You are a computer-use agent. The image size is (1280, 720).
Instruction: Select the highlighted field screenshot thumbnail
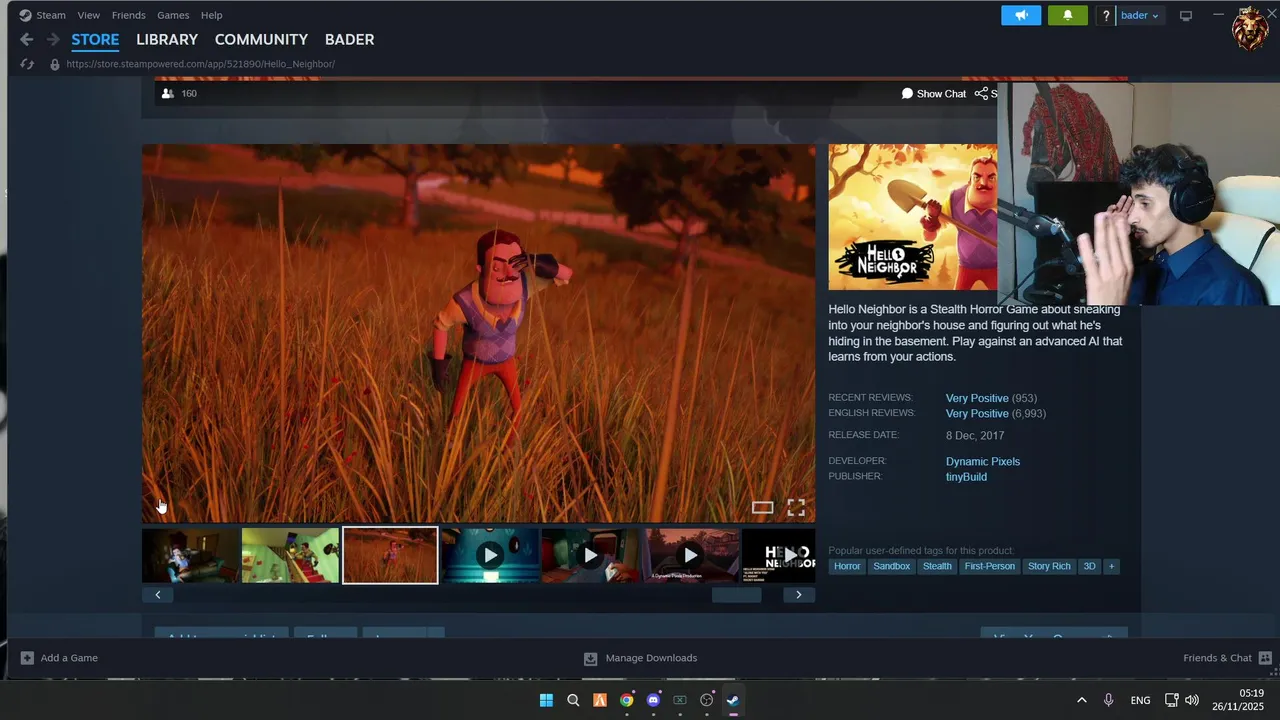coord(390,555)
